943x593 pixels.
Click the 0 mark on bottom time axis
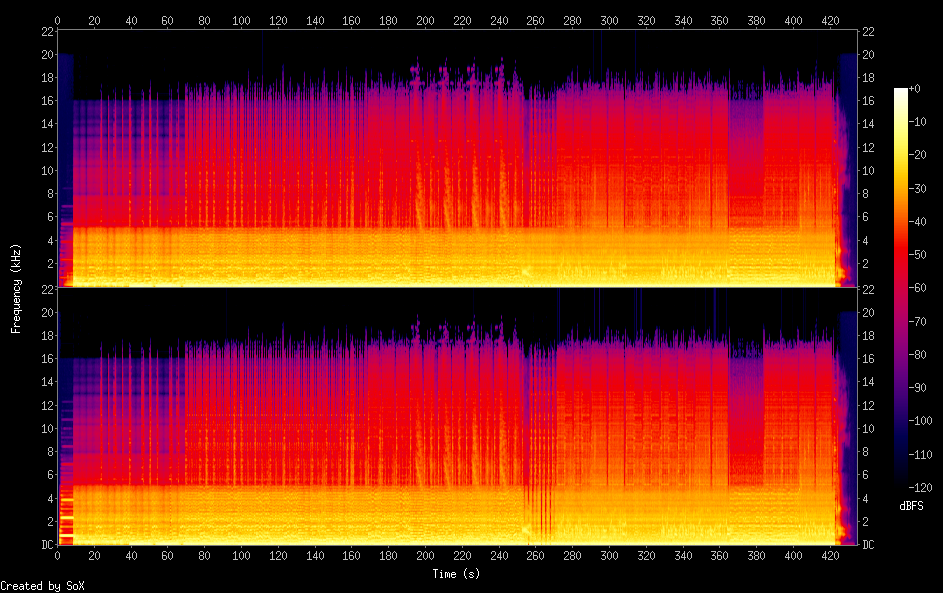point(58,555)
